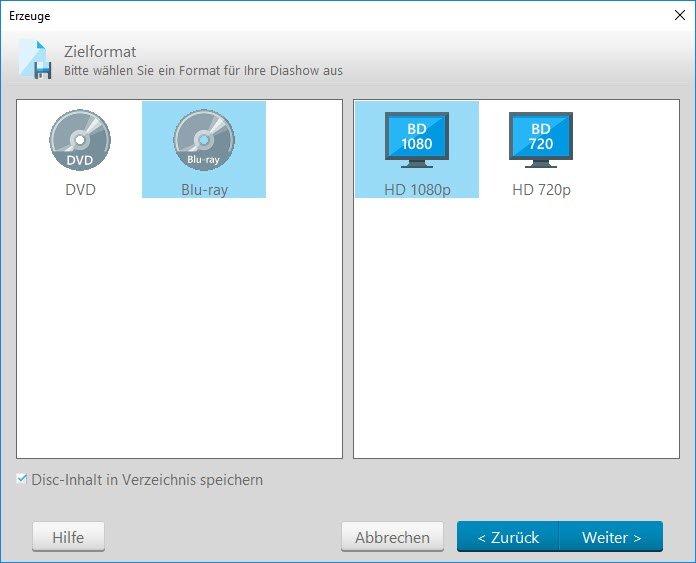
Task: Select the DVD disc format icon
Action: pyautogui.click(x=80, y=140)
